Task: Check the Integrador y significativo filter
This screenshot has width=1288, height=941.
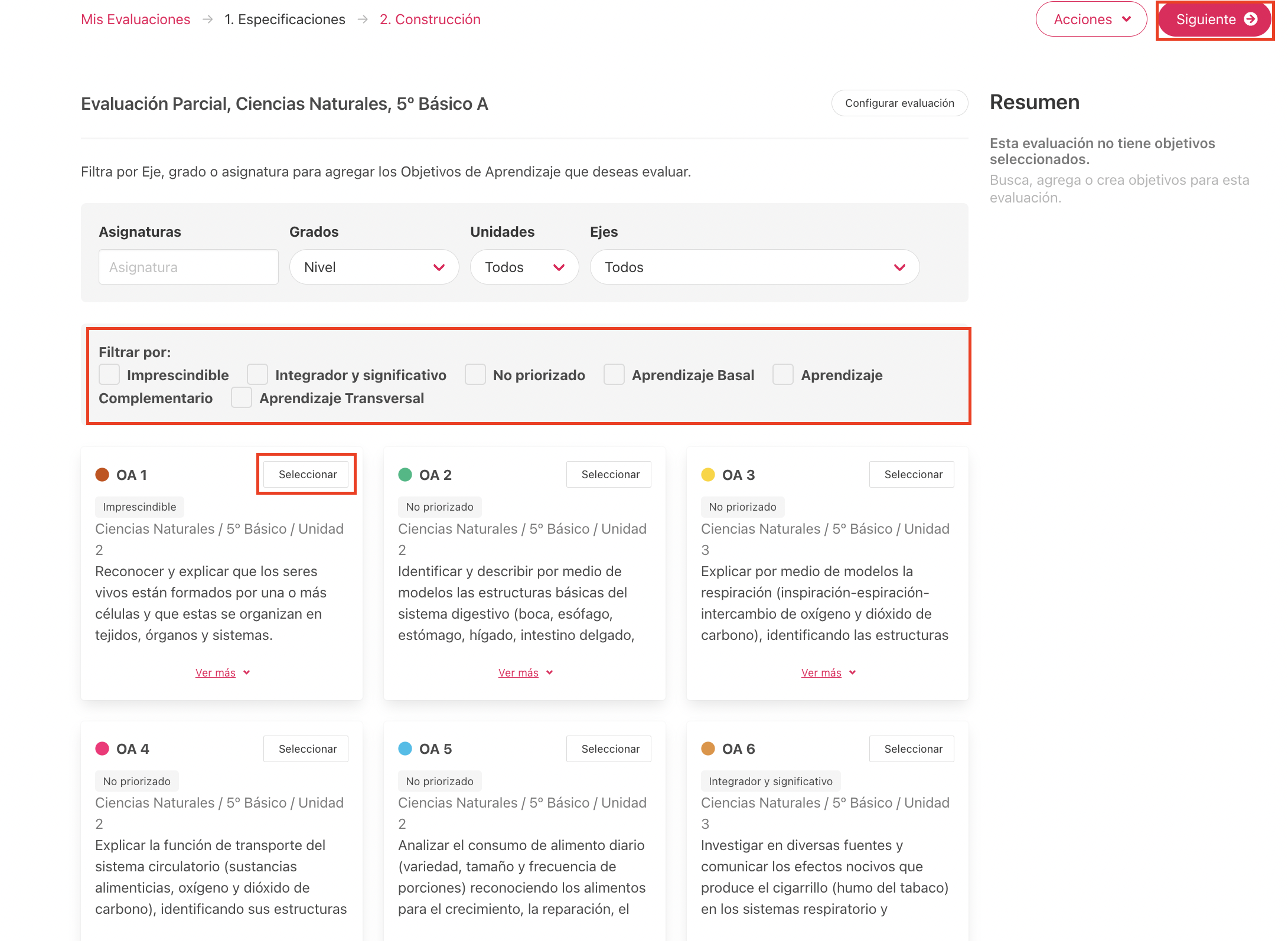Action: [257, 374]
